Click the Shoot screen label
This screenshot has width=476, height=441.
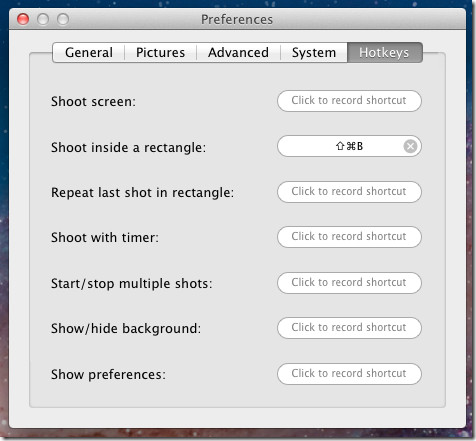(x=93, y=101)
